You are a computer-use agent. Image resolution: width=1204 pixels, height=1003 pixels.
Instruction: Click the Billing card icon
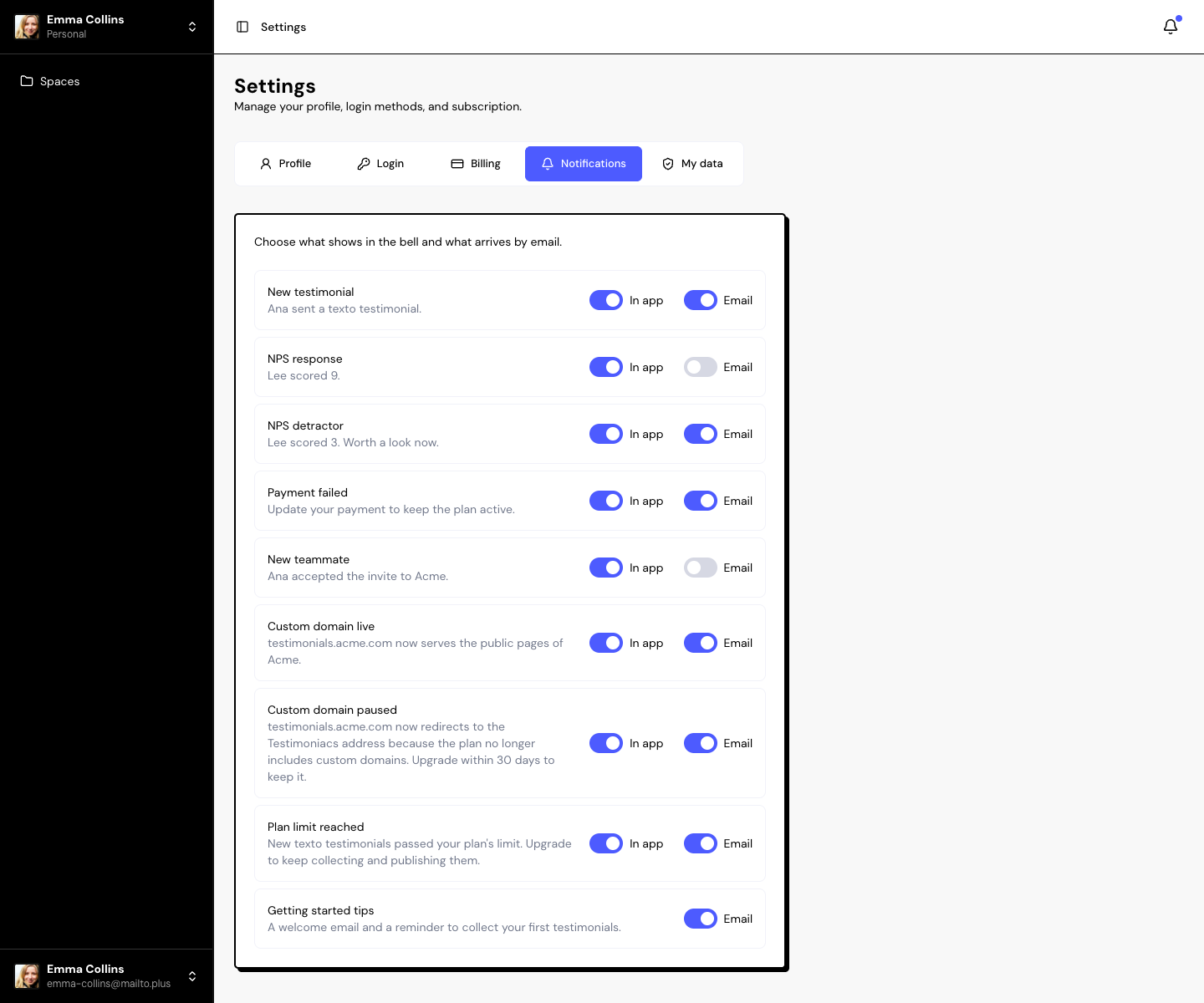point(457,164)
